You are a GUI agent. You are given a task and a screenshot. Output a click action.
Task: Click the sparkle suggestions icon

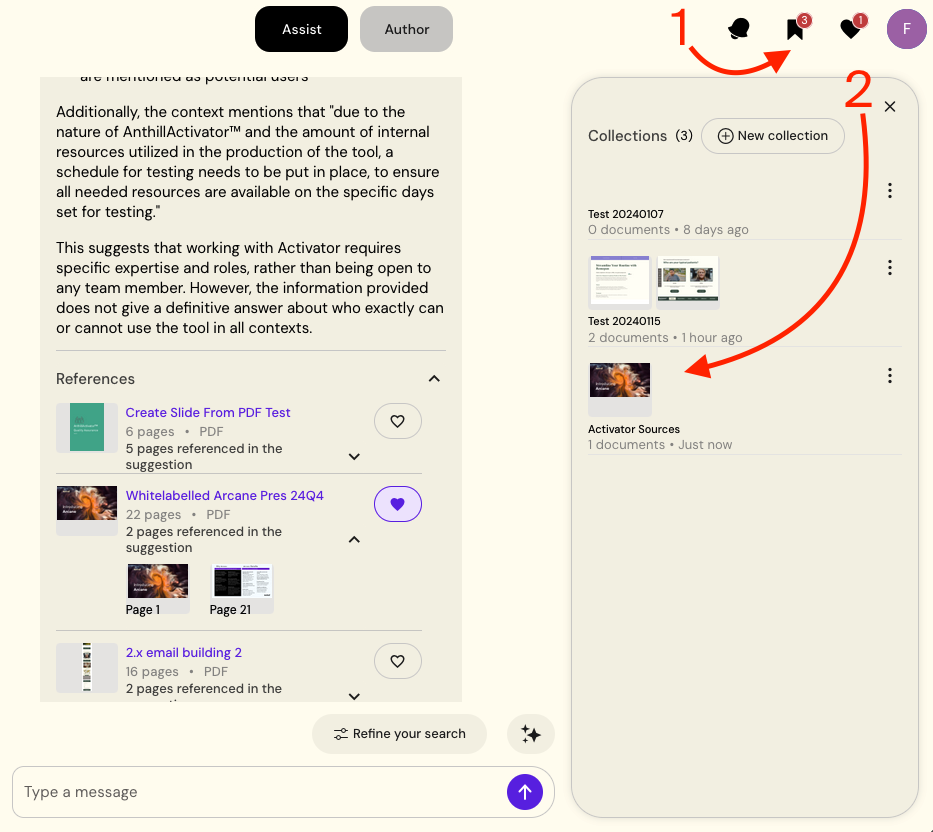[x=531, y=734]
